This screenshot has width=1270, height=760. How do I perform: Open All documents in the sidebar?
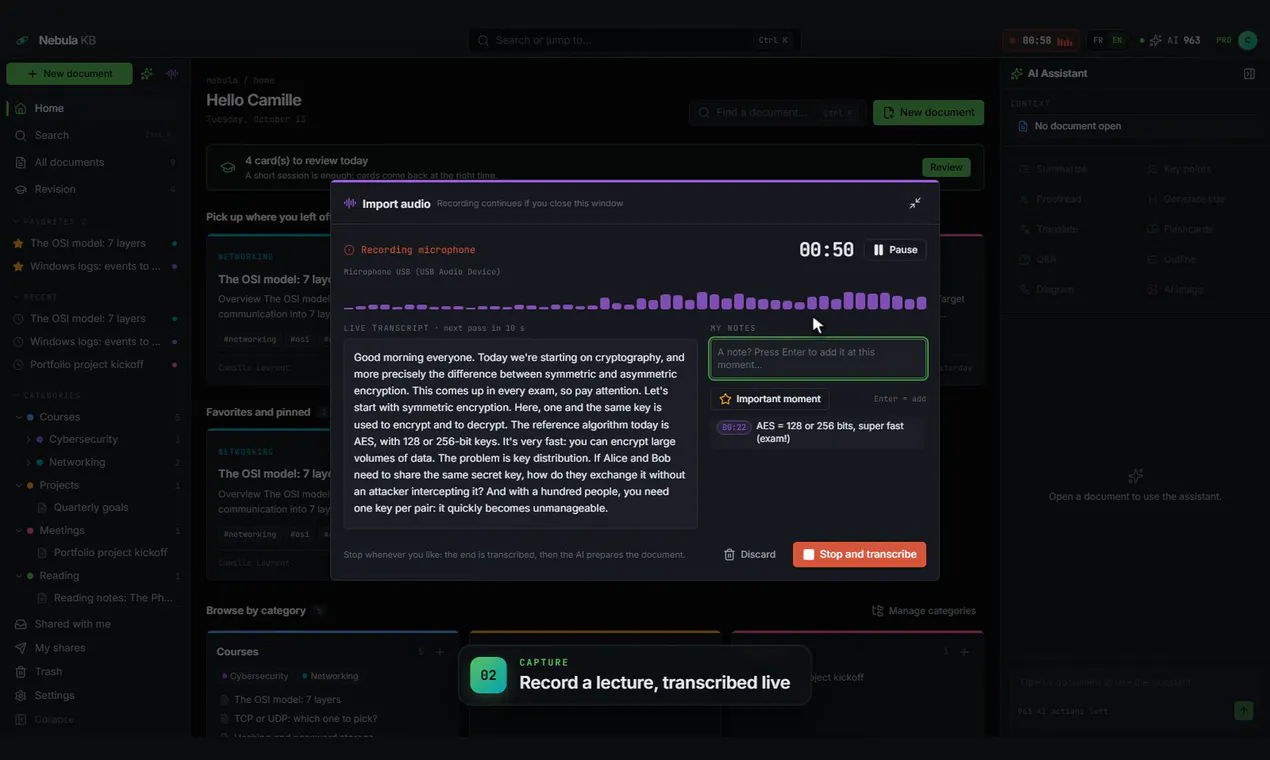tap(95, 162)
